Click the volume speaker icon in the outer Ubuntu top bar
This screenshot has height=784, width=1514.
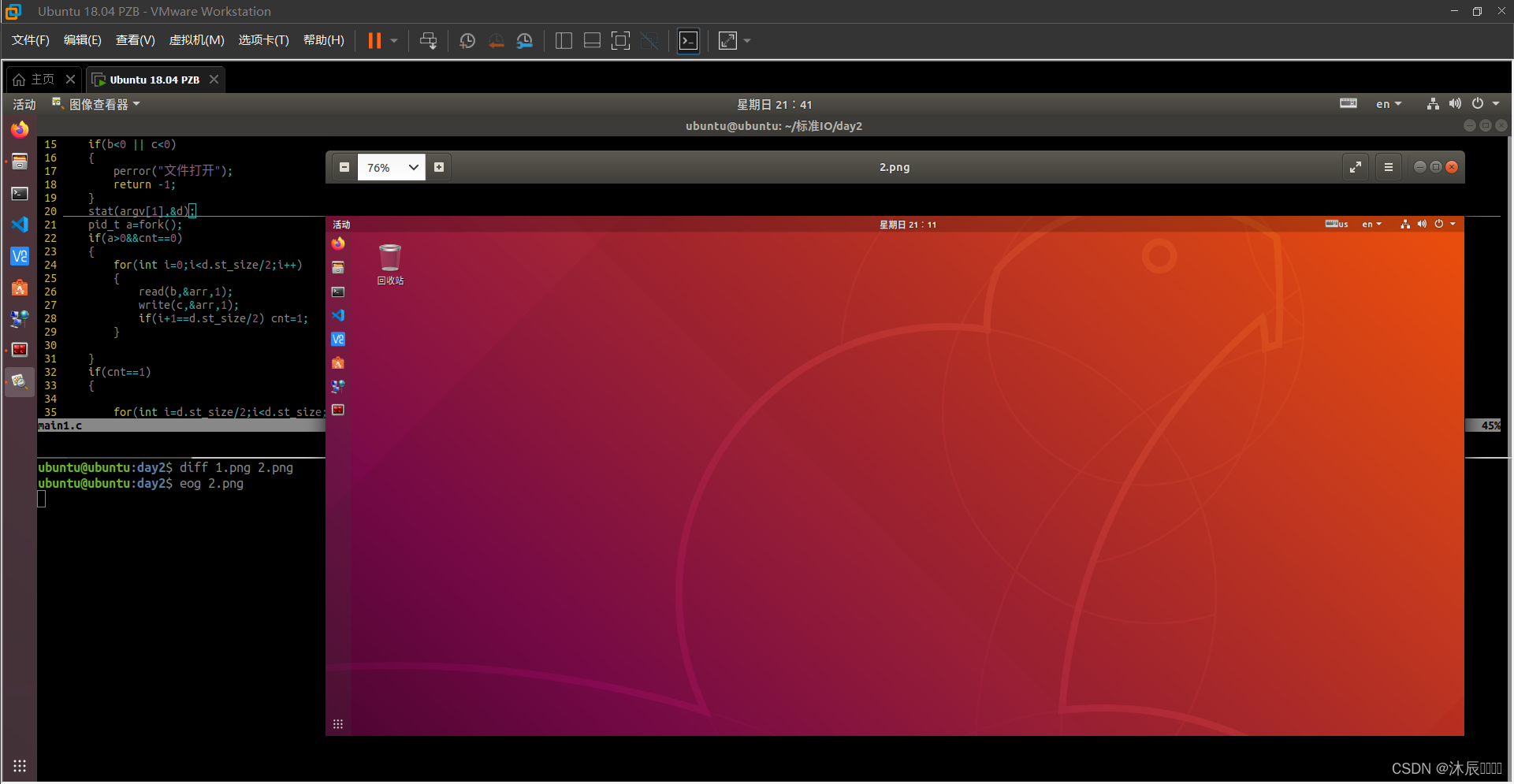tap(1455, 104)
